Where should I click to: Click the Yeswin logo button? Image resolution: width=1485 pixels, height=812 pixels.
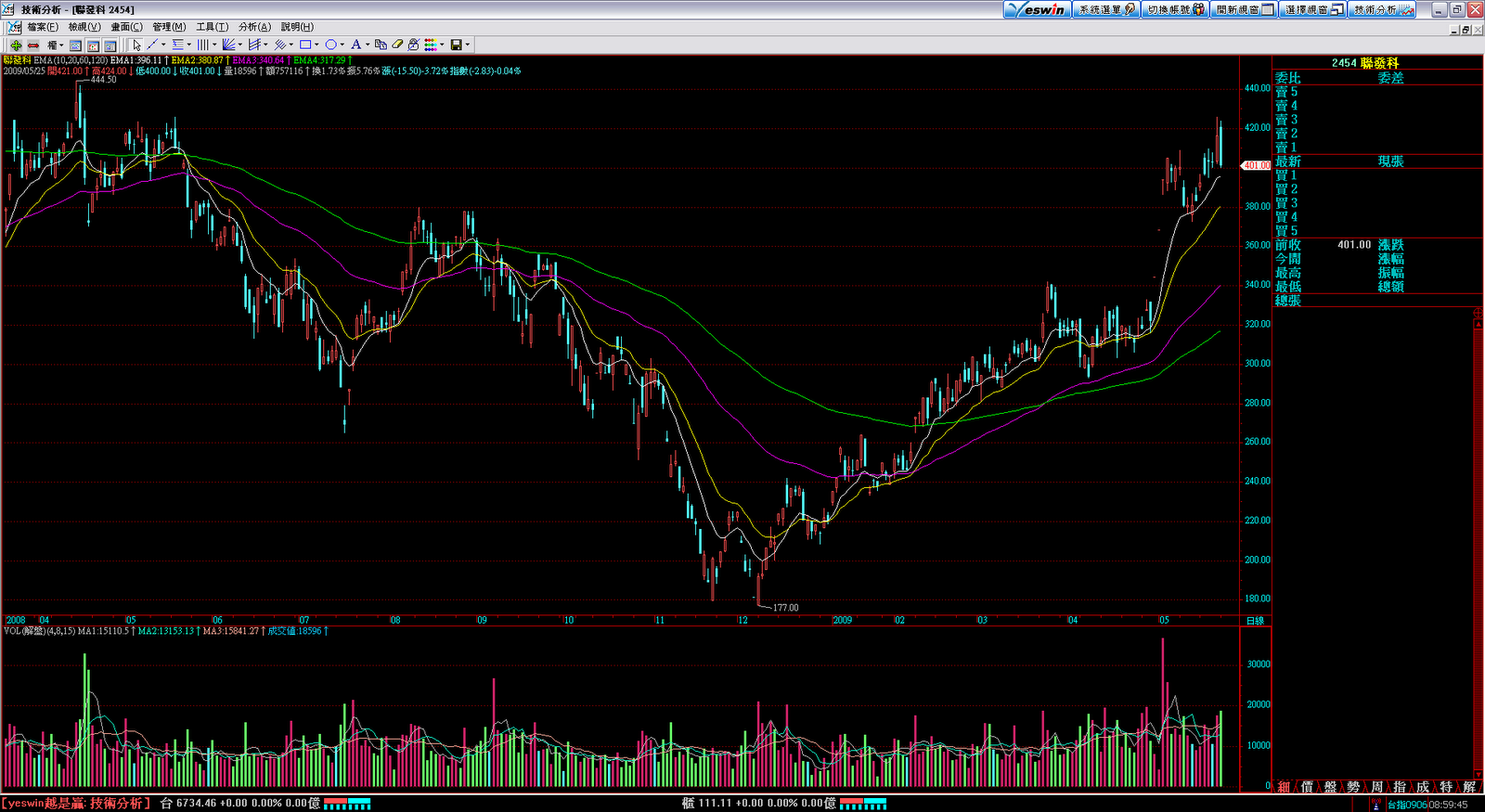click(x=1038, y=9)
